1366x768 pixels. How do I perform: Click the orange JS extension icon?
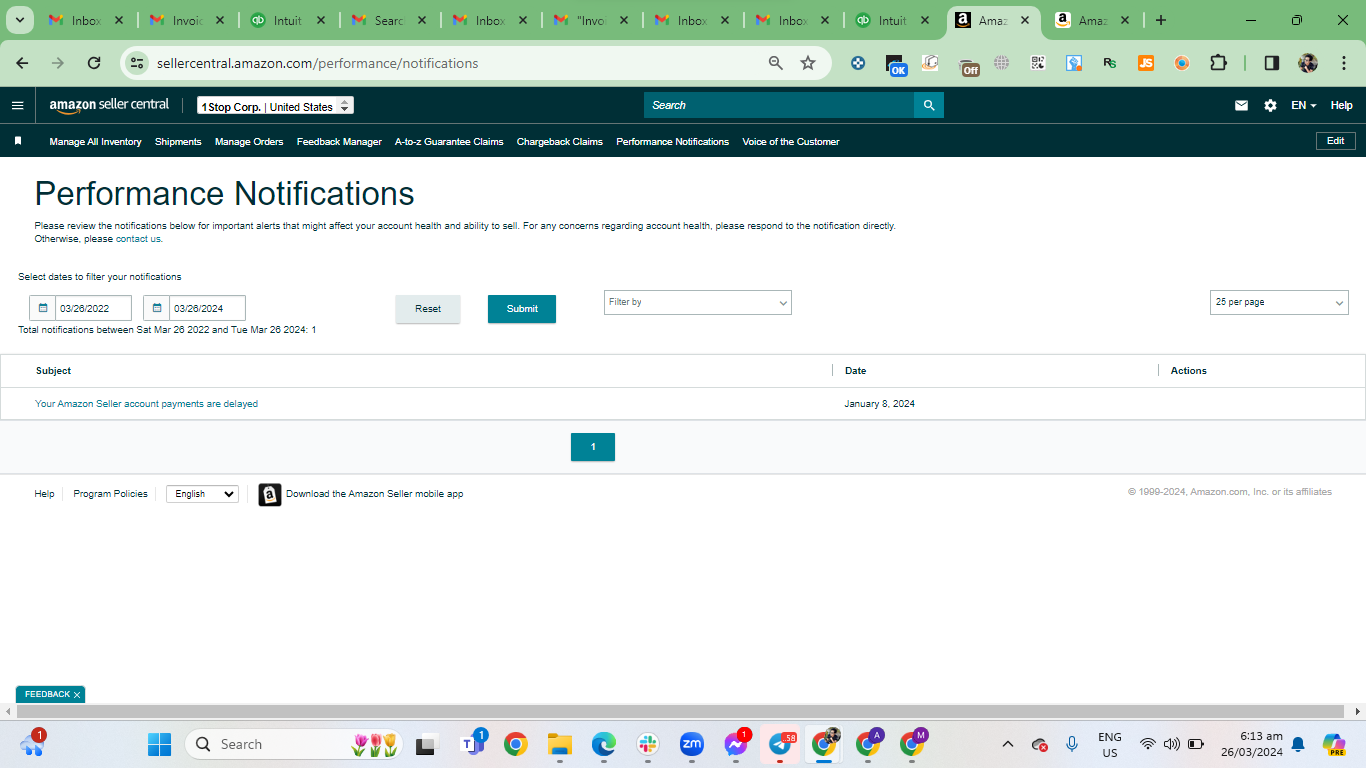pyautogui.click(x=1146, y=63)
